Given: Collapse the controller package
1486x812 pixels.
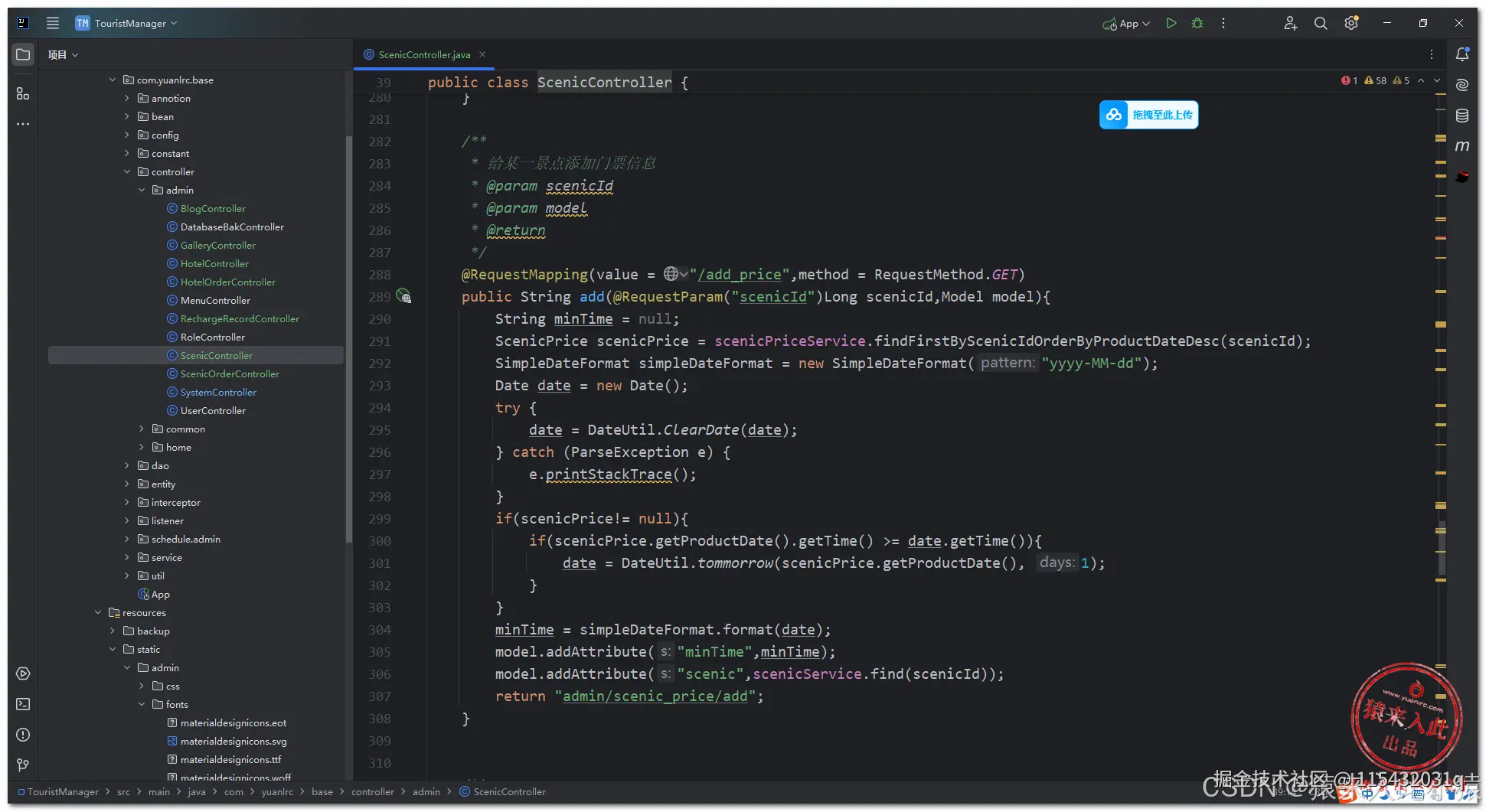Looking at the screenshot, I should 127,171.
